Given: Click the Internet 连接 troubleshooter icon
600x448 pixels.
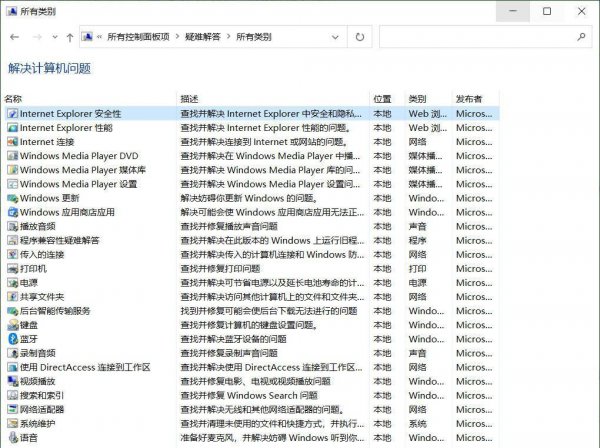Looking at the screenshot, I should (13, 142).
